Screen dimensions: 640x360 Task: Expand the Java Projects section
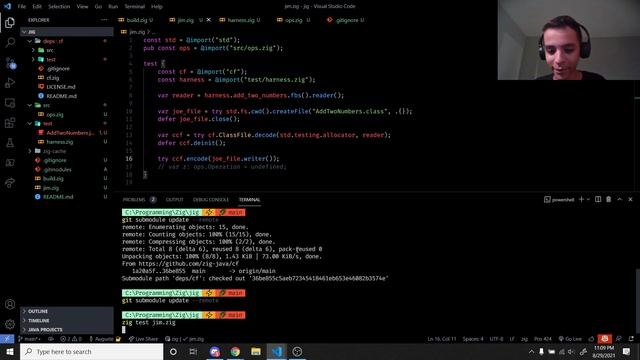click(x=67, y=329)
